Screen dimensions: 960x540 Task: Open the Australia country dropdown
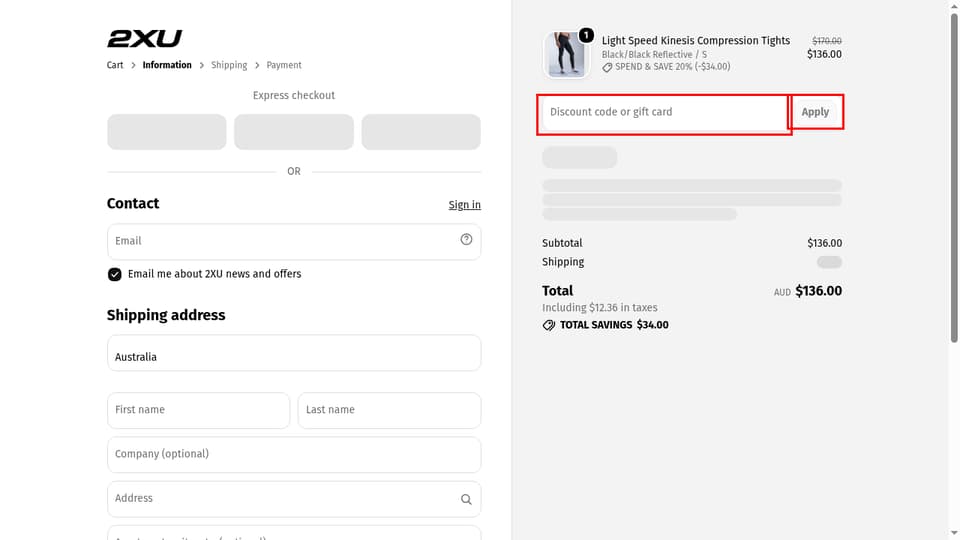click(294, 353)
